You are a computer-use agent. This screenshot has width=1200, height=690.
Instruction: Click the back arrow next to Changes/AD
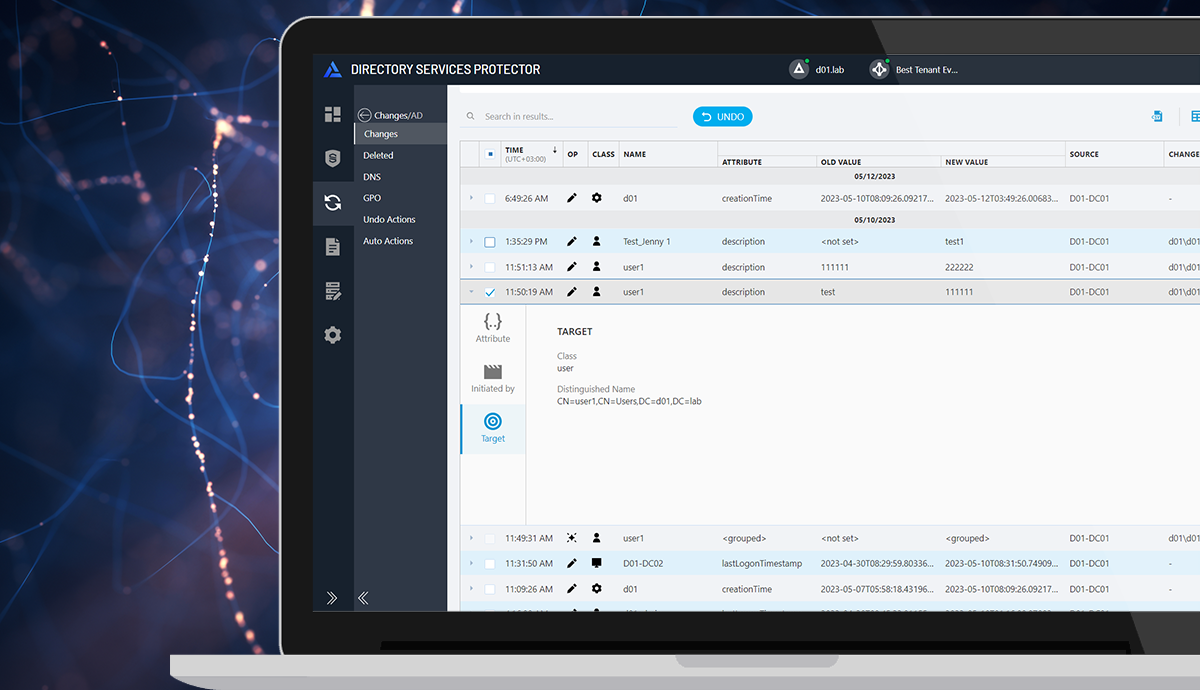[x=364, y=115]
